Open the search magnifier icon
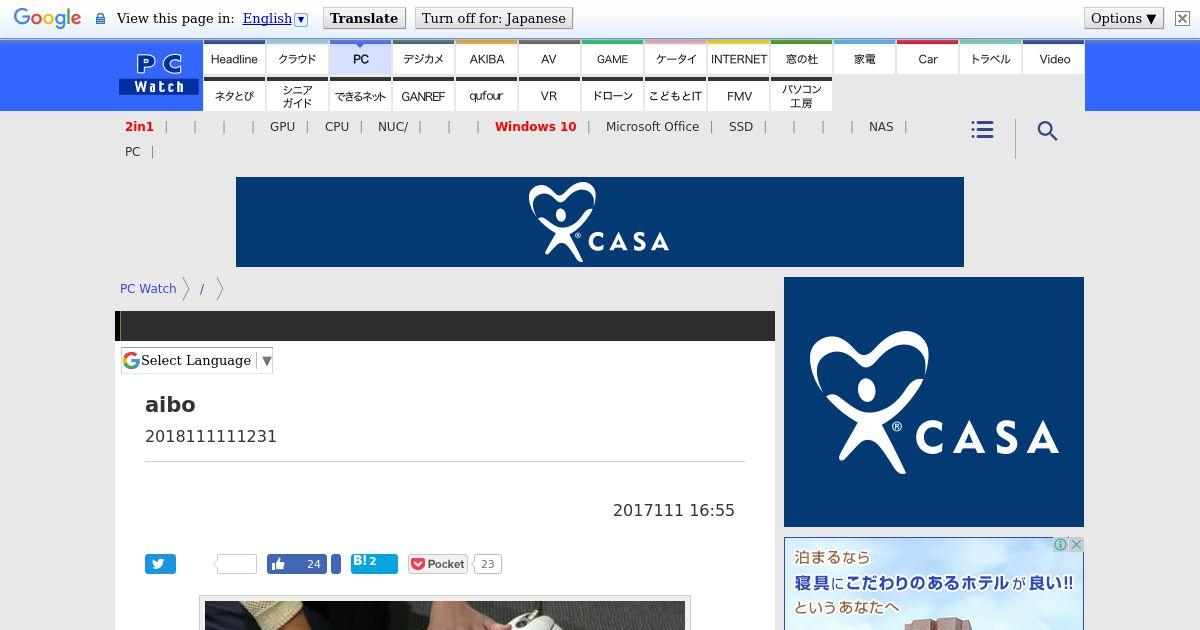Viewport: 1200px width, 630px height. coord(1047,131)
